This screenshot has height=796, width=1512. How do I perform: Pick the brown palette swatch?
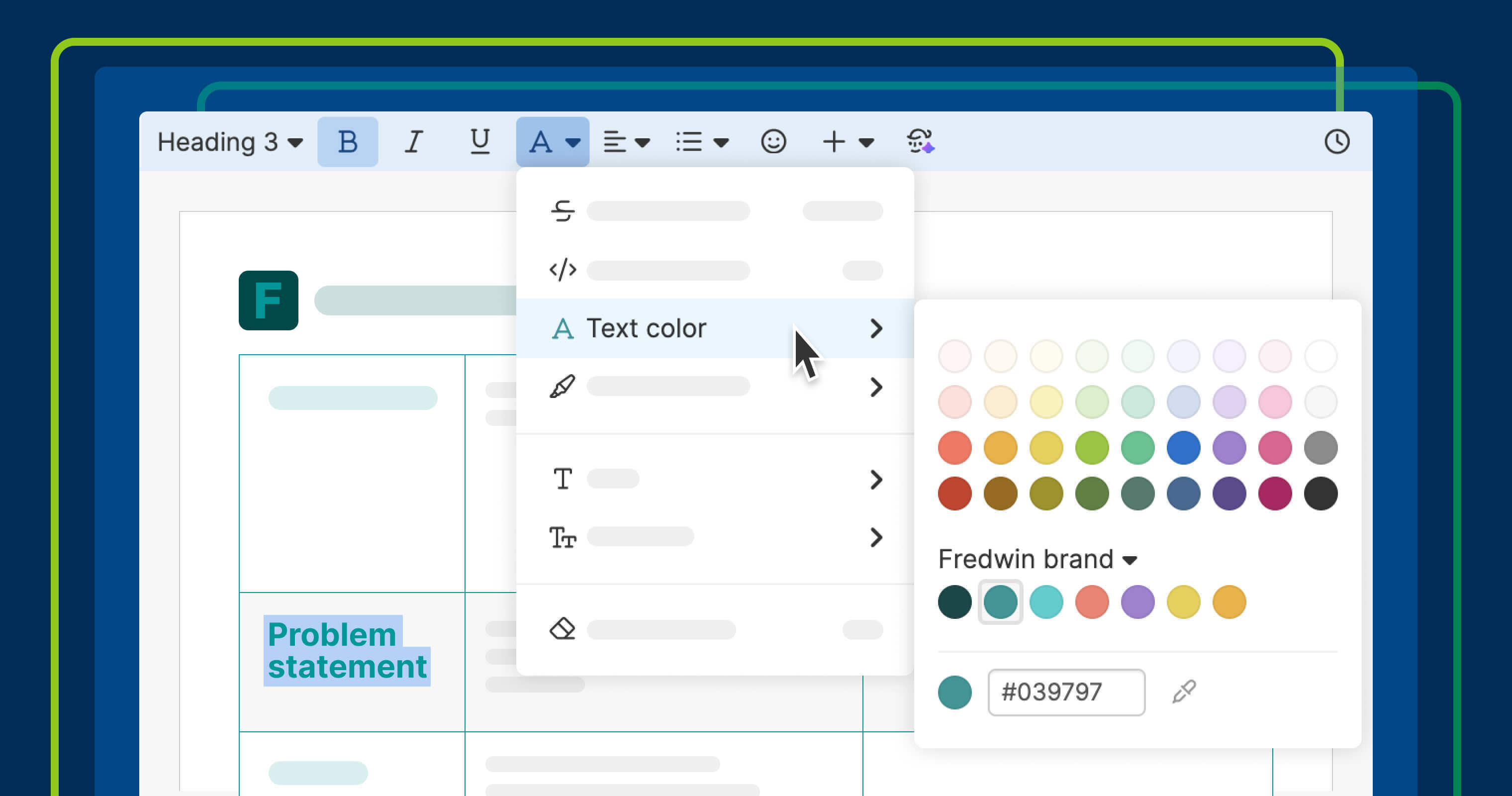coord(1000,493)
